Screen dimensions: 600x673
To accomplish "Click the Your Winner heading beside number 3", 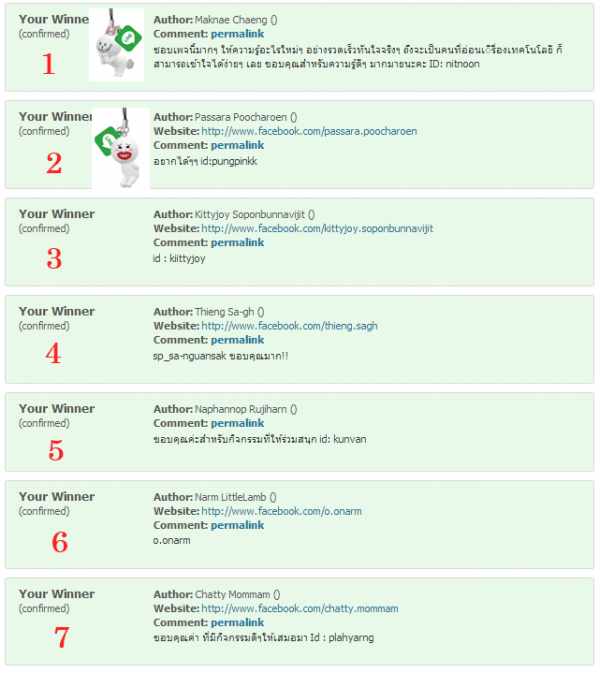I will pyautogui.click(x=56, y=214).
